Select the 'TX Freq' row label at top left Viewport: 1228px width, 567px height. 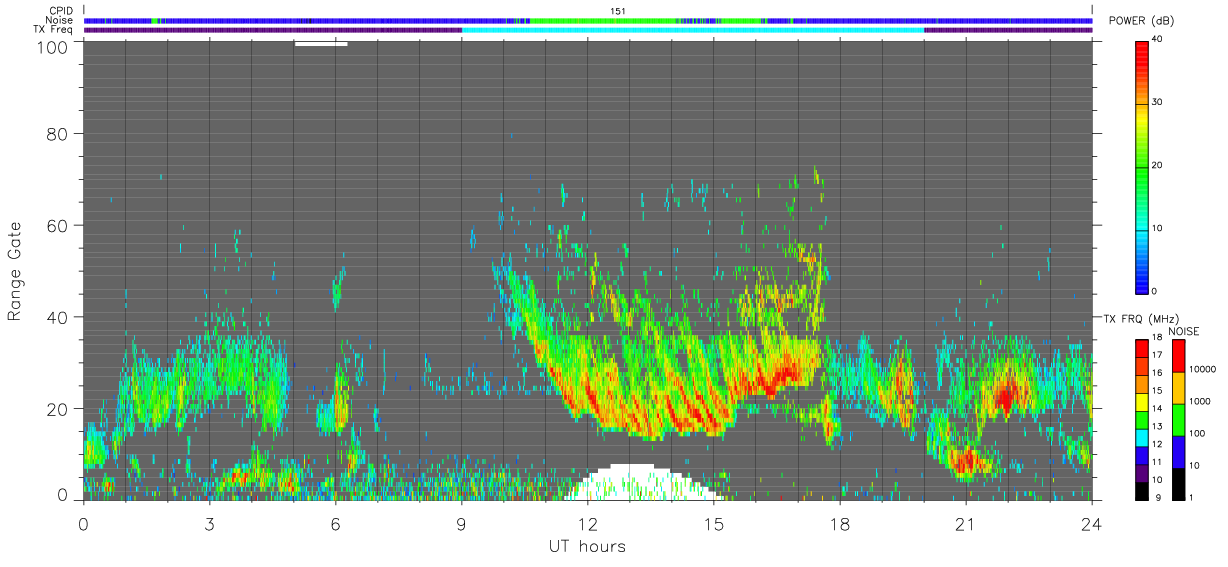click(54, 30)
